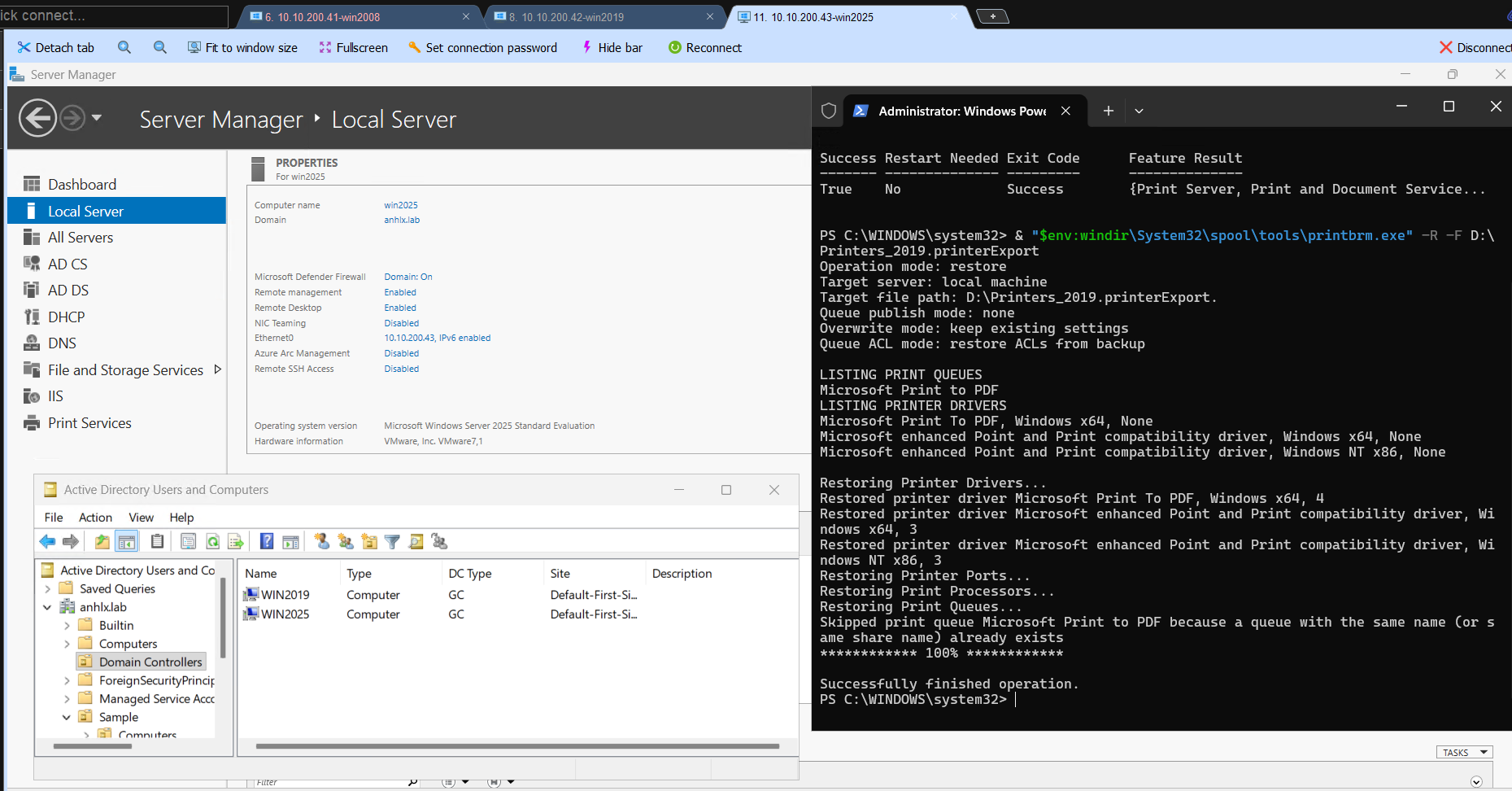1512x791 pixels.
Task: Click the green Refresh icon in ADUC
Action: [212, 541]
